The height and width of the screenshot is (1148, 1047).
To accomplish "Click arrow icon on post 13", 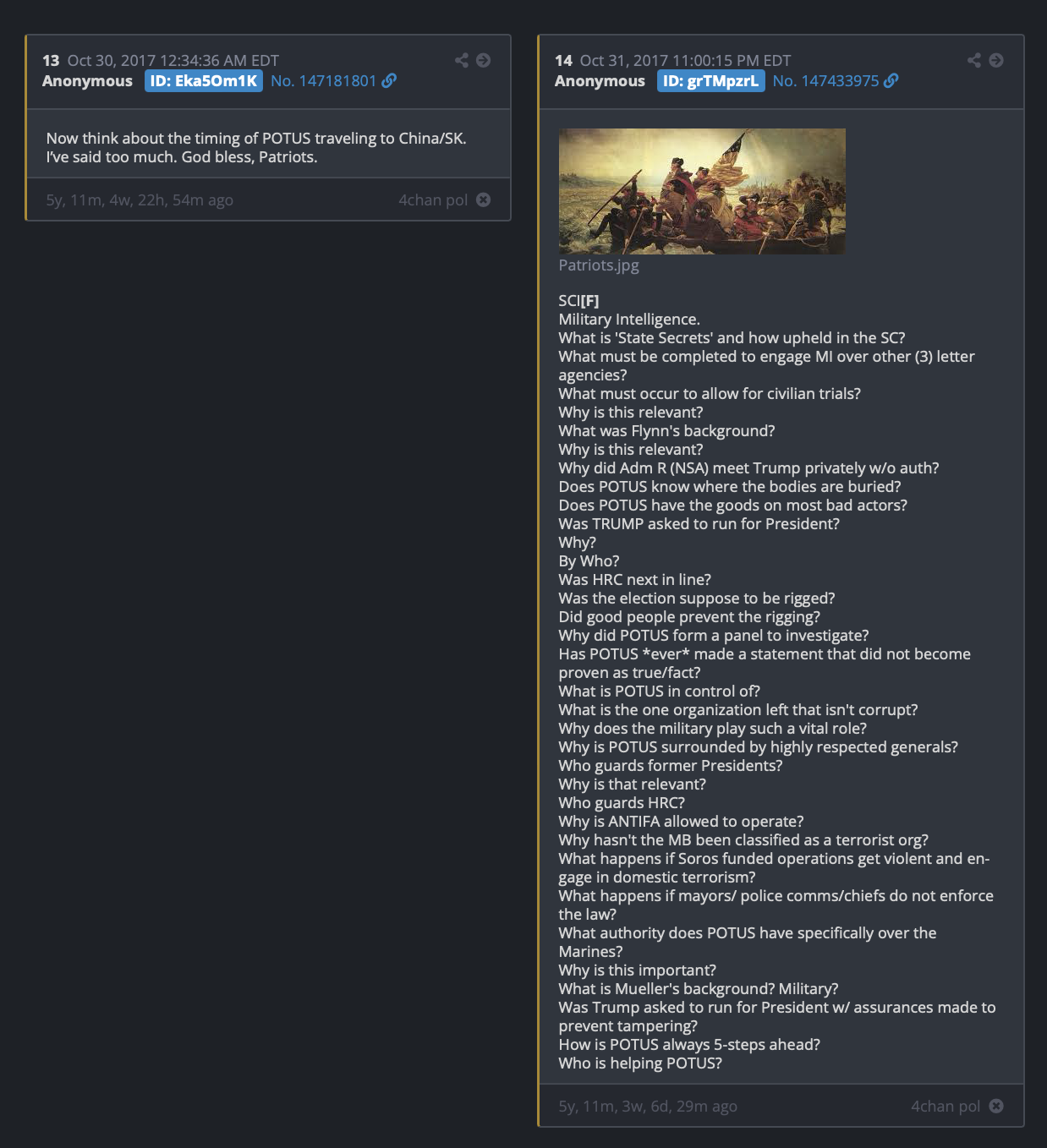I will 483,60.
